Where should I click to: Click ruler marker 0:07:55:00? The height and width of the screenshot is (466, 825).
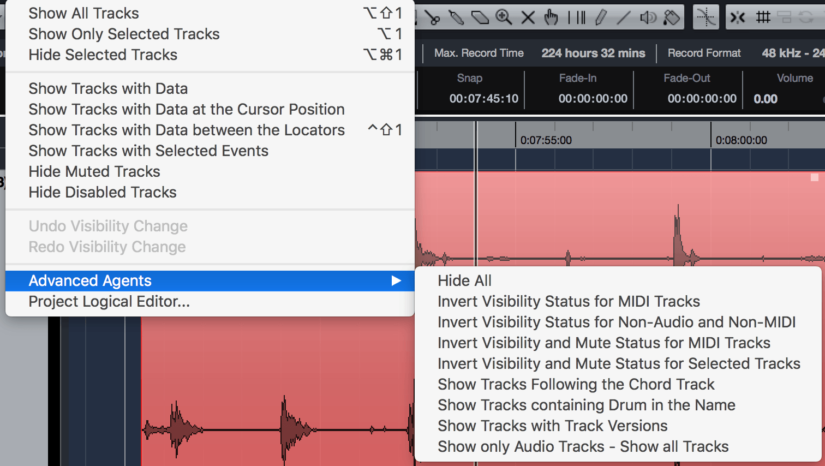pos(546,140)
